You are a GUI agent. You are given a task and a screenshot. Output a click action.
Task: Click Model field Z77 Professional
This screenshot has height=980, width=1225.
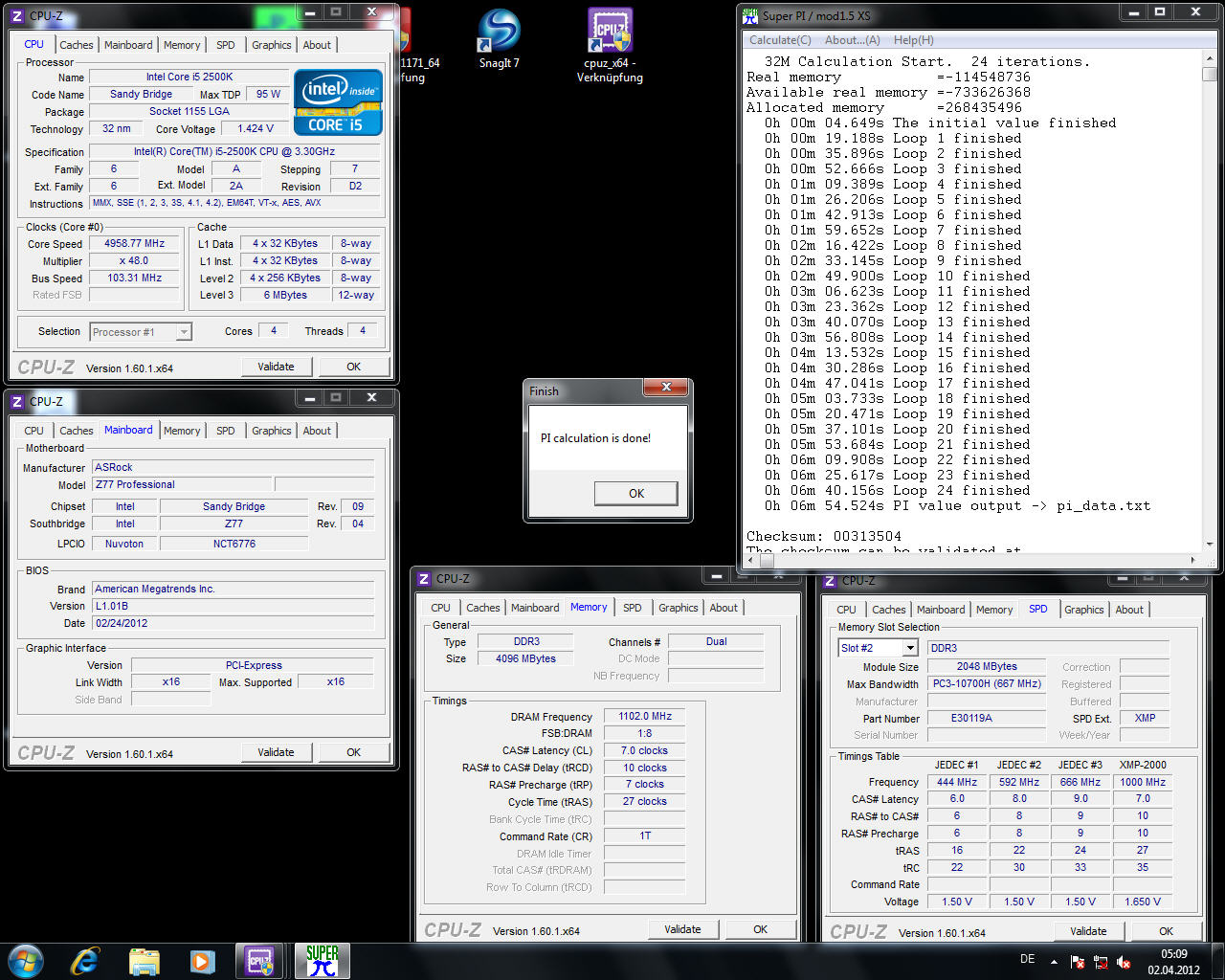[x=182, y=484]
